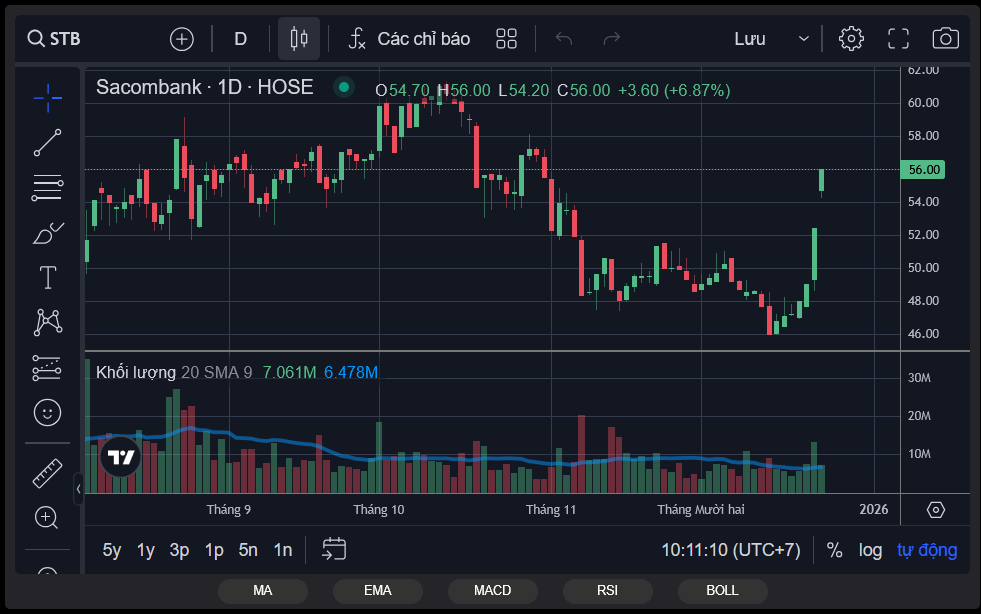The width and height of the screenshot is (981, 614).
Task: Open chart settings gear icon
Action: (851, 39)
